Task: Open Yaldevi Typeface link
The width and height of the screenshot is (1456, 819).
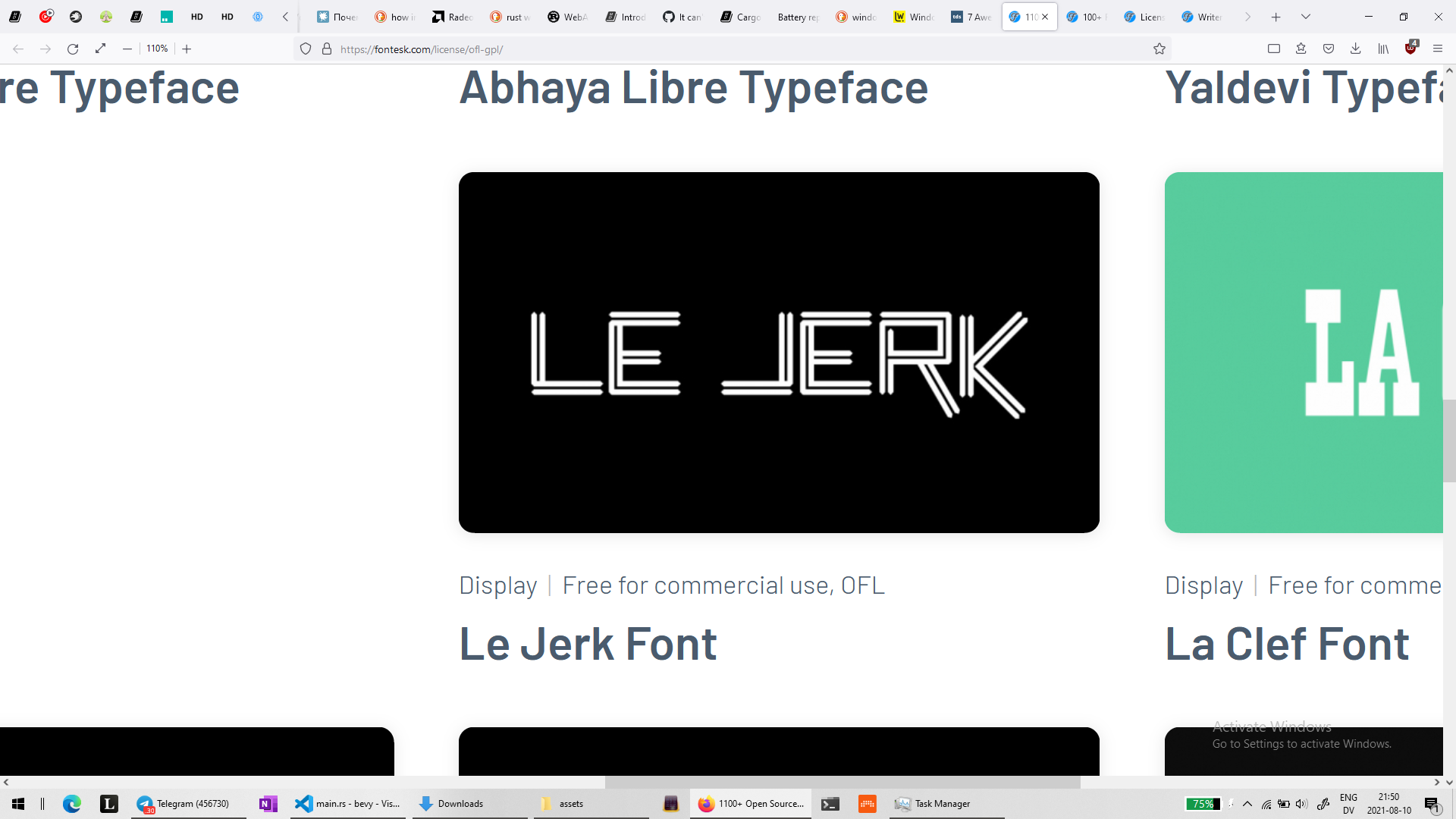Action: 1304,88
